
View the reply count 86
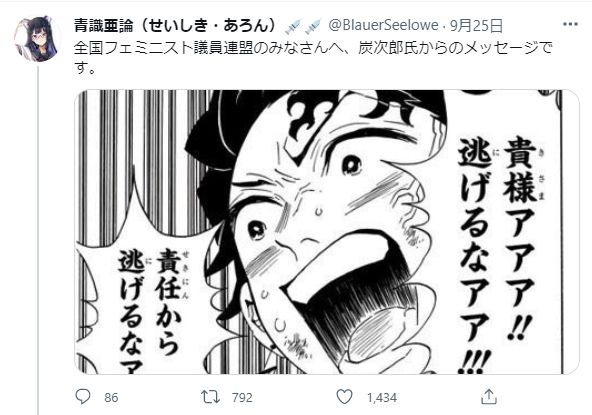point(111,398)
